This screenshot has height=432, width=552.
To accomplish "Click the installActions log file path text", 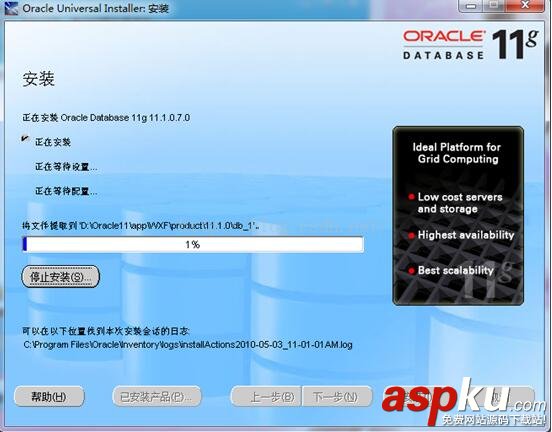I will 188,344.
